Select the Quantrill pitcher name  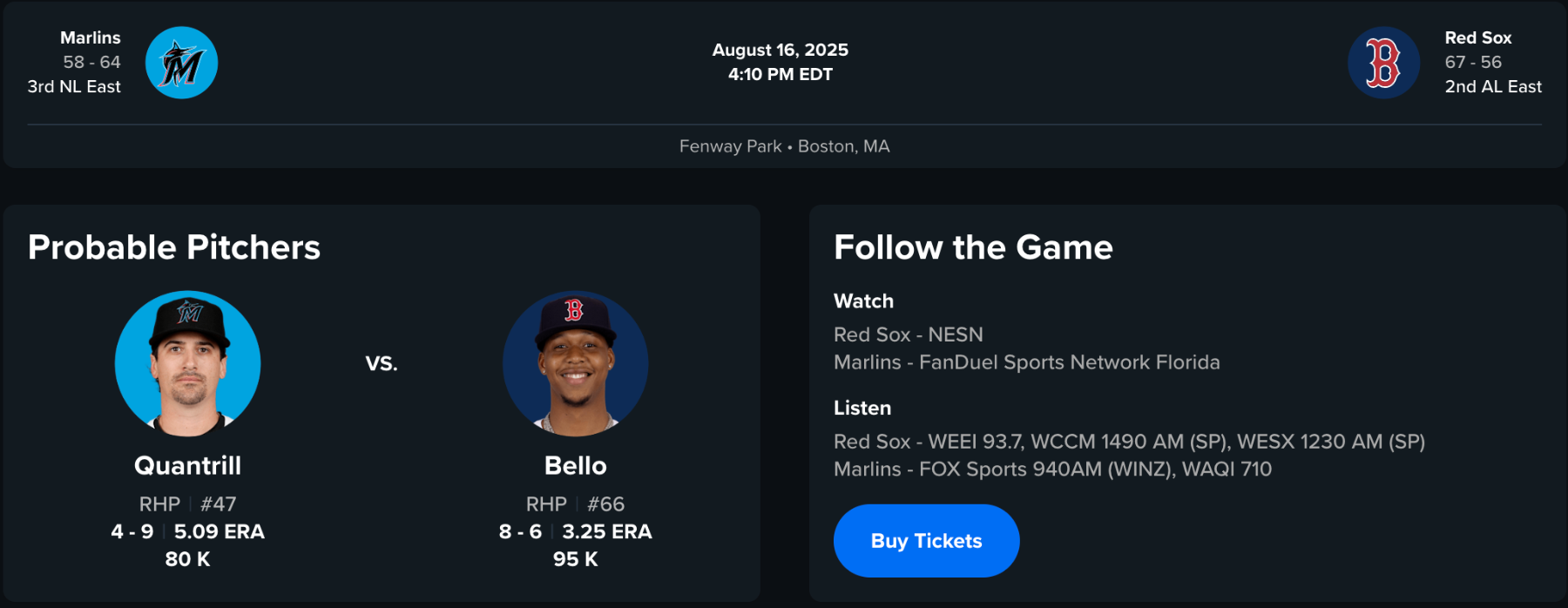187,466
